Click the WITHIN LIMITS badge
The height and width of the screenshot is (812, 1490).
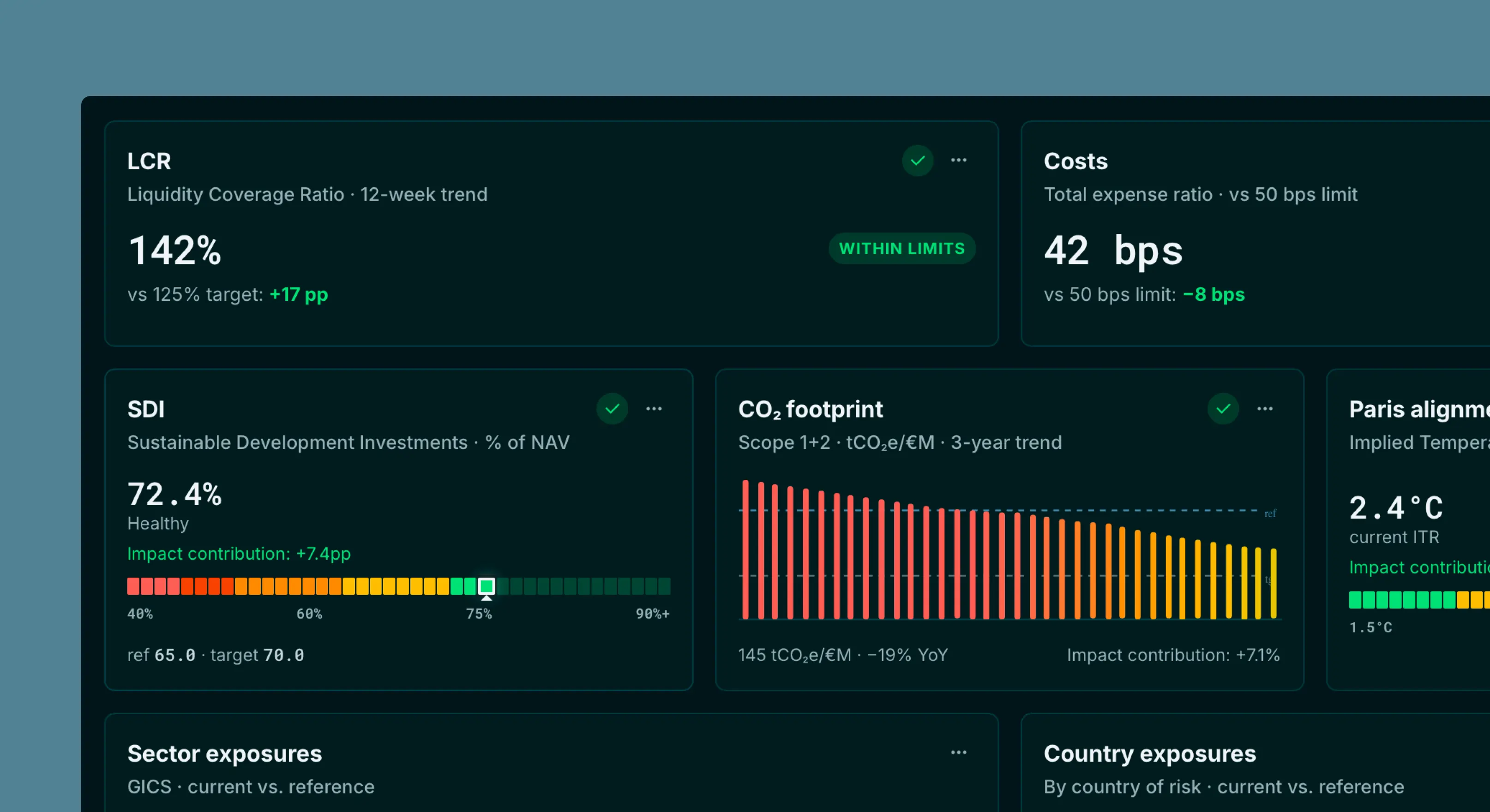(902, 249)
